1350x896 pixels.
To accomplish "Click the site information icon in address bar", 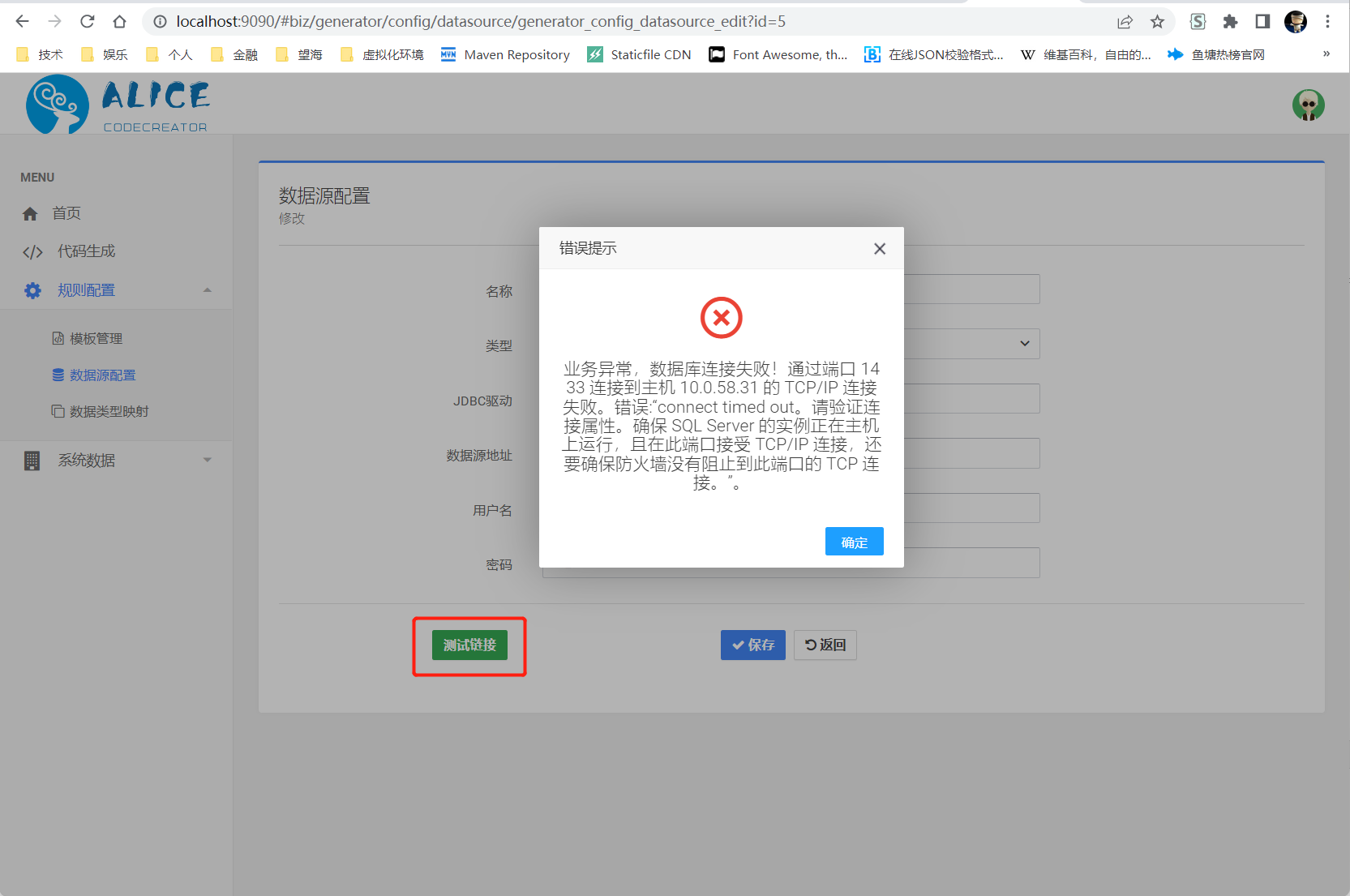I will [x=161, y=22].
